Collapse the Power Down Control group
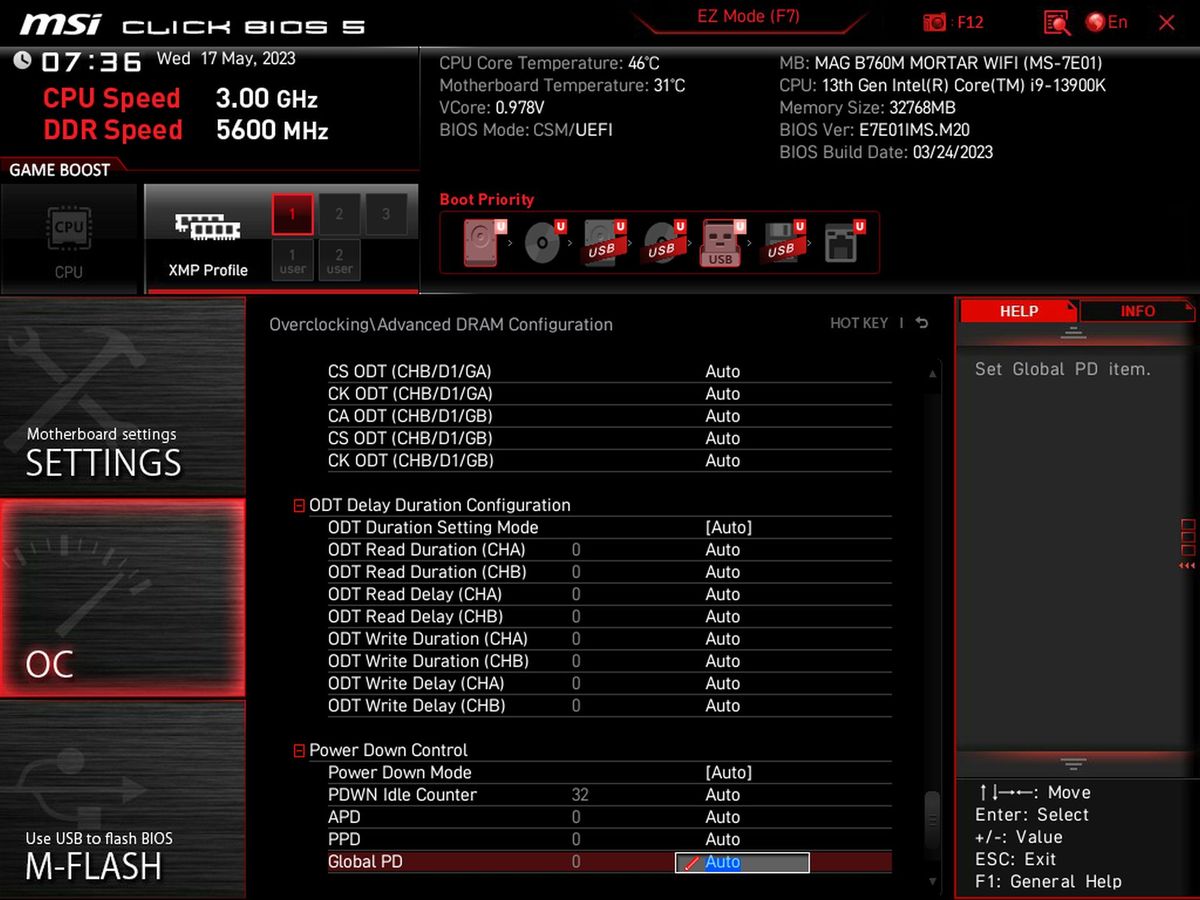Viewport: 1200px width, 900px height. click(x=299, y=751)
